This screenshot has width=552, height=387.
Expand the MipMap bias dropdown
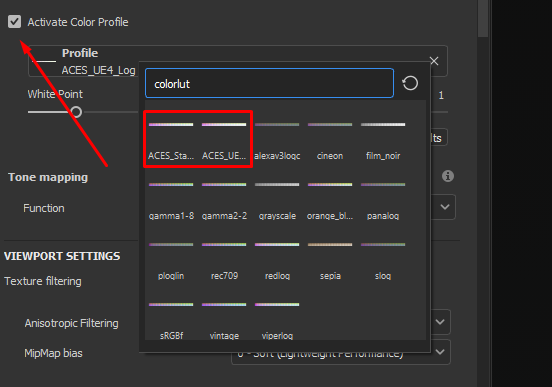coord(440,352)
